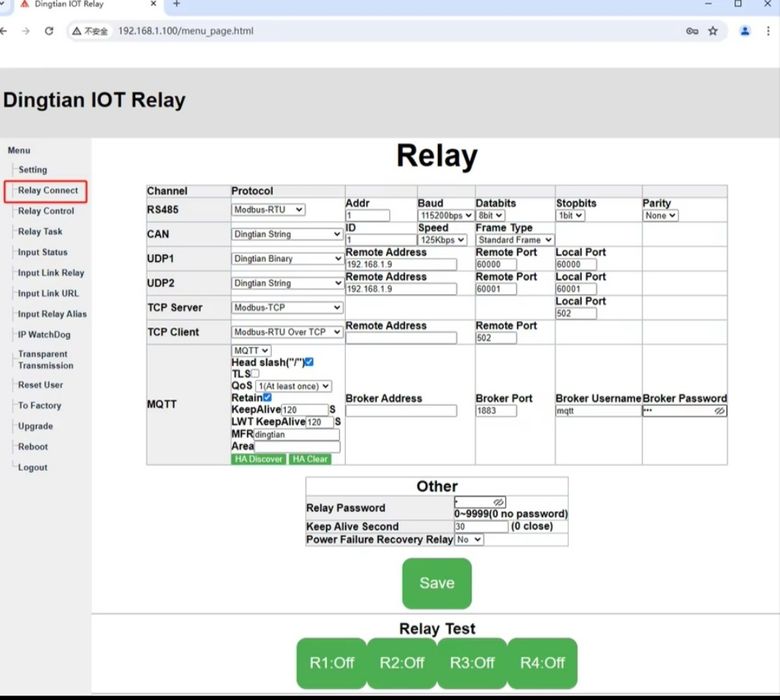Viewport: 780px width, 700px height.
Task: Reveal the Relay Password with eye icon
Action: pos(498,502)
